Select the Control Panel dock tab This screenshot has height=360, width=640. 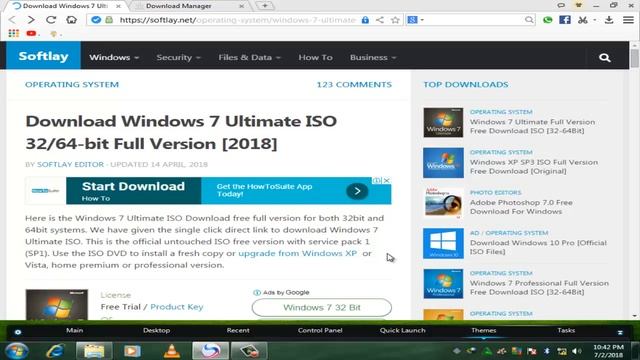click(x=320, y=330)
